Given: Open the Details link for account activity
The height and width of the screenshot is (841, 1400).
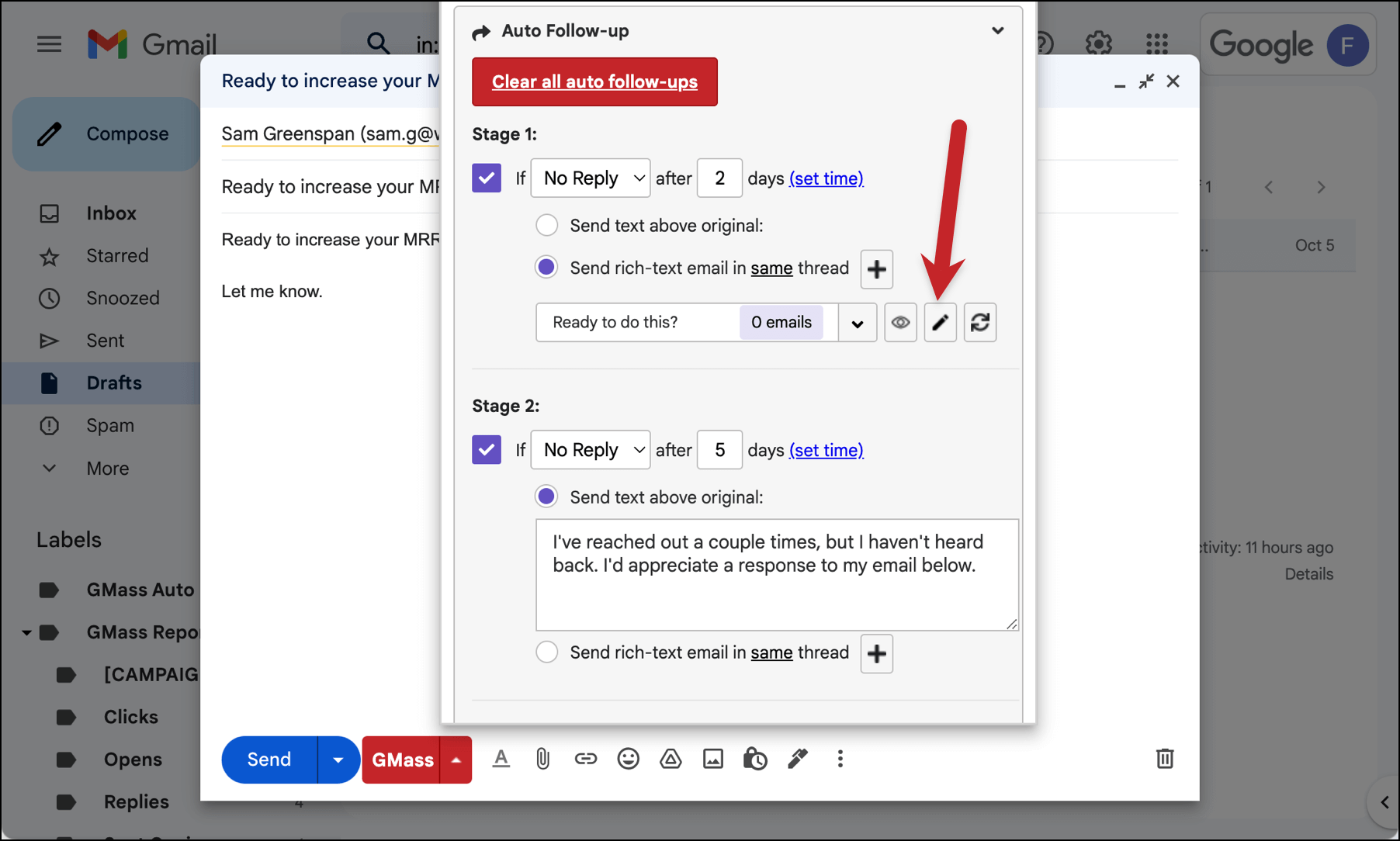Looking at the screenshot, I should 1308,574.
